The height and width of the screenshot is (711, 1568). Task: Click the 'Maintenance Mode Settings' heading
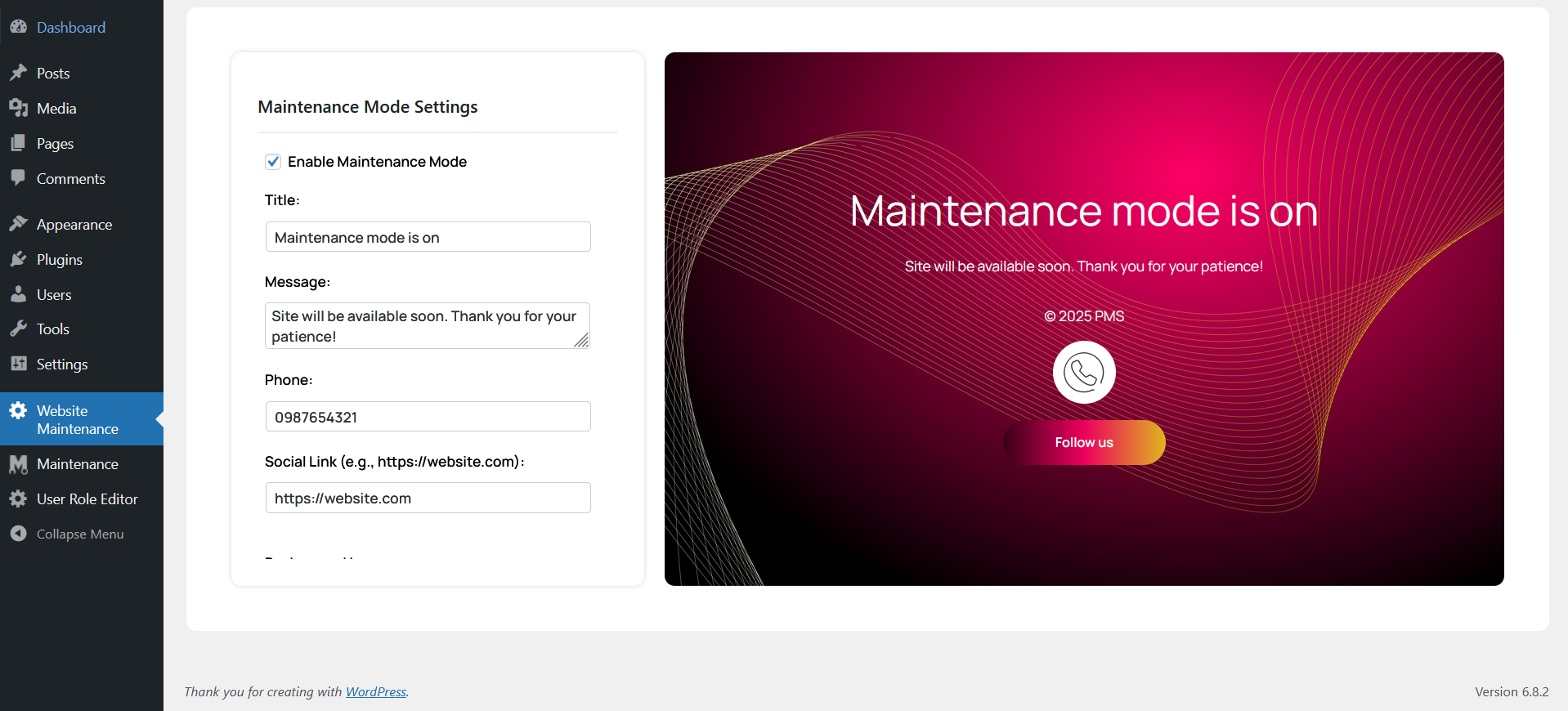[x=368, y=107]
